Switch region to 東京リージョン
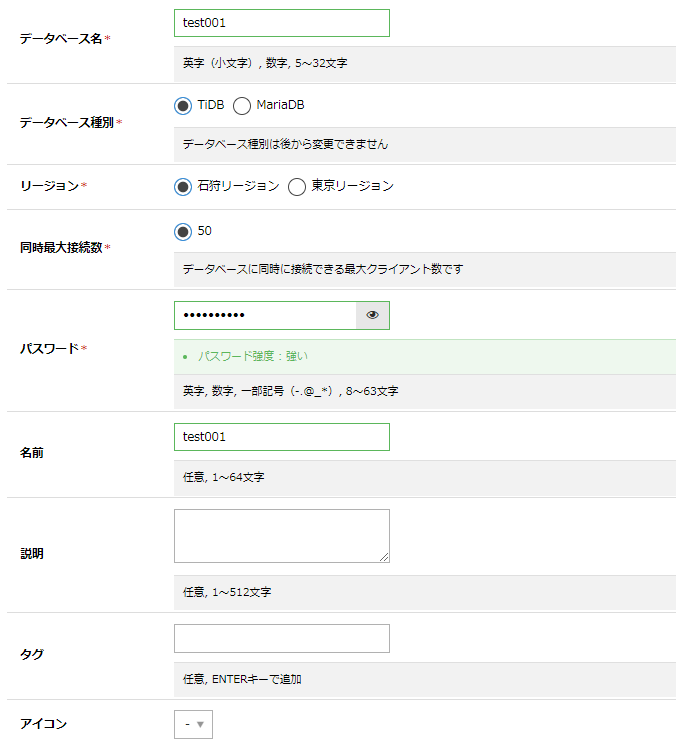 click(x=297, y=187)
